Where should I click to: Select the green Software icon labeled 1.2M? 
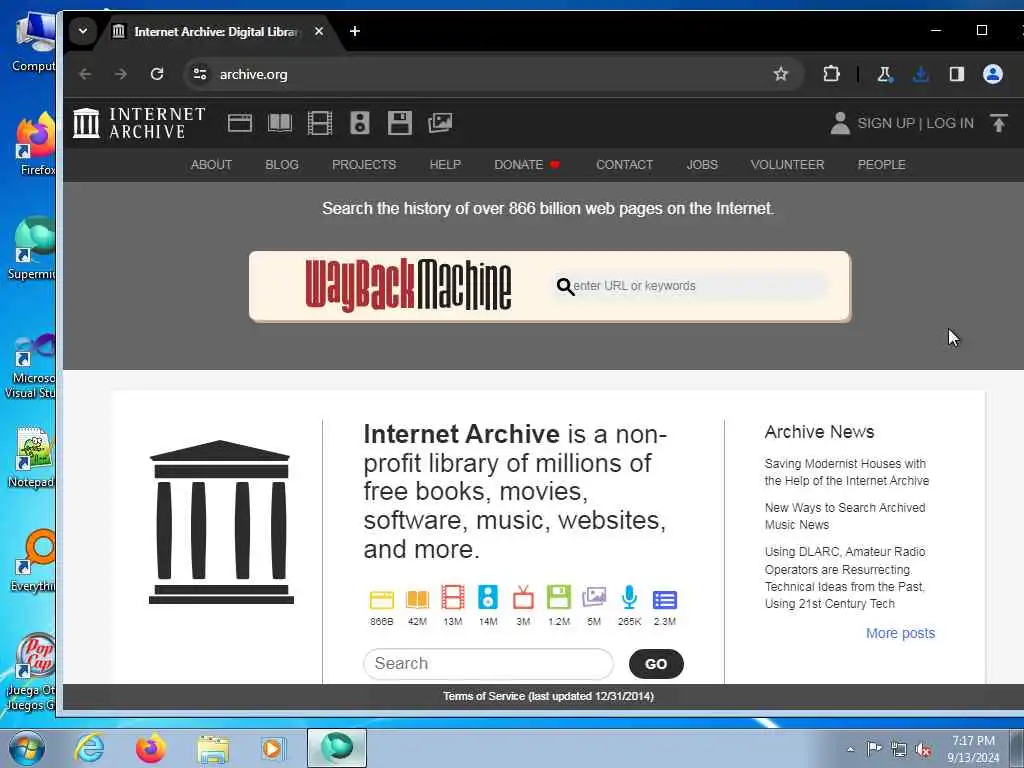pos(559,598)
